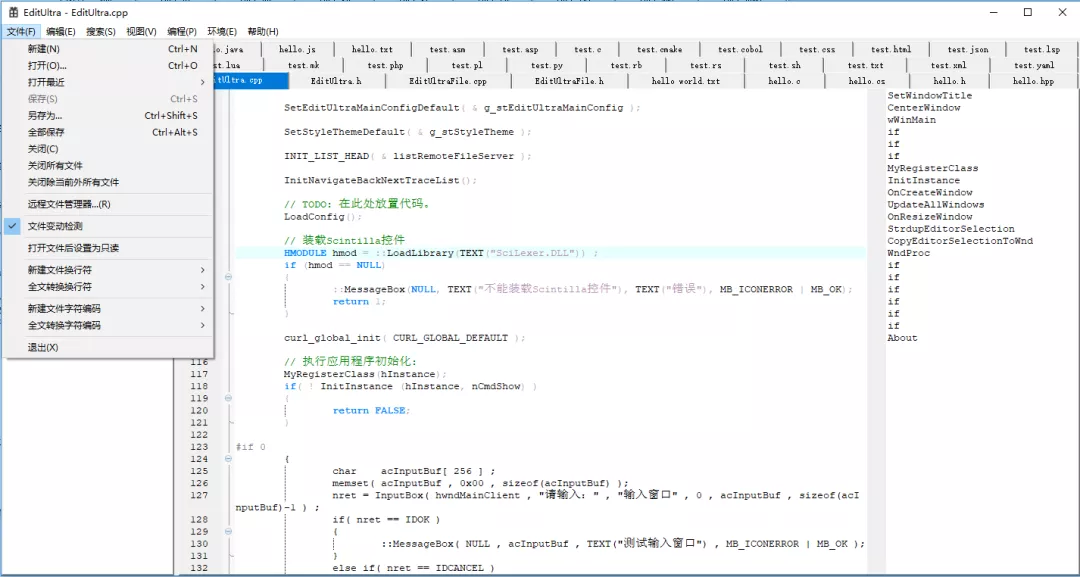The image size is (1080, 577).
Task: Select wWinMain in the symbol list
Action: (x=911, y=120)
